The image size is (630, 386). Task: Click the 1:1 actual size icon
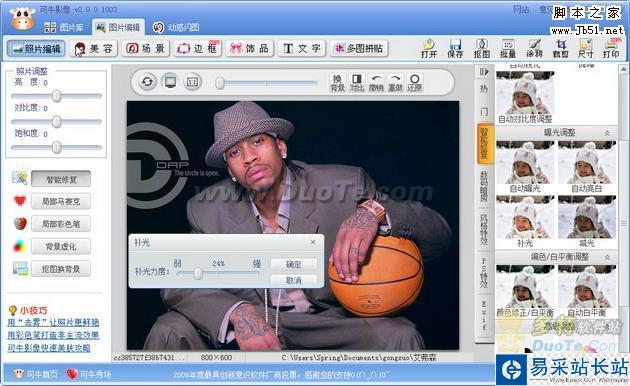[x=192, y=82]
